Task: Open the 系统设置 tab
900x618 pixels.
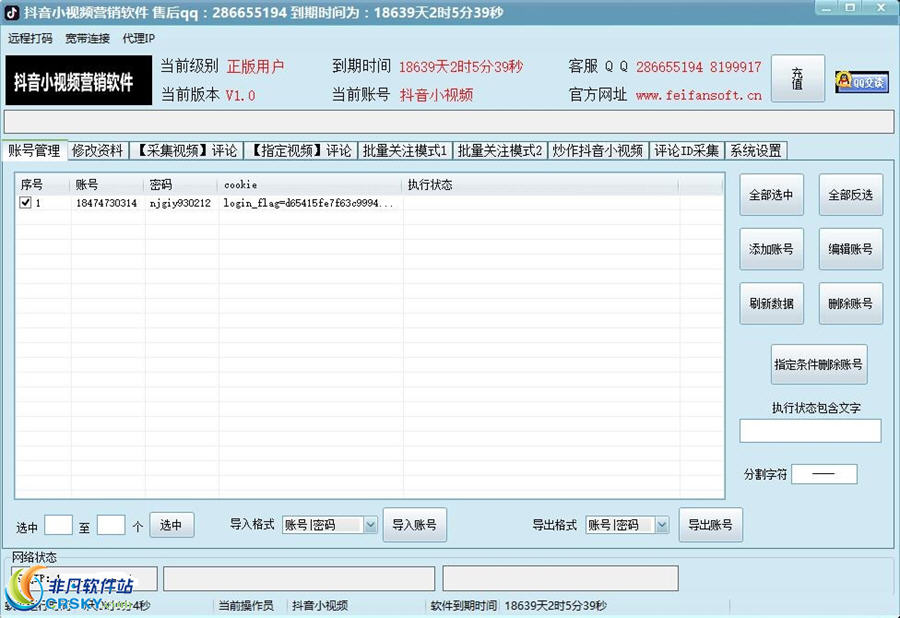Action: point(755,151)
